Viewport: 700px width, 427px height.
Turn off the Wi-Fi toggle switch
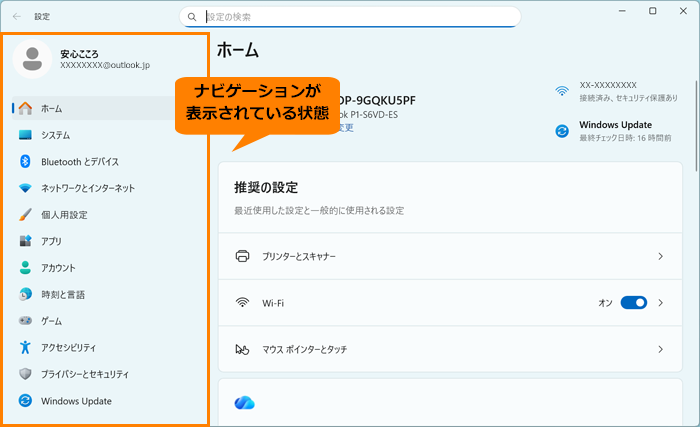click(x=633, y=303)
